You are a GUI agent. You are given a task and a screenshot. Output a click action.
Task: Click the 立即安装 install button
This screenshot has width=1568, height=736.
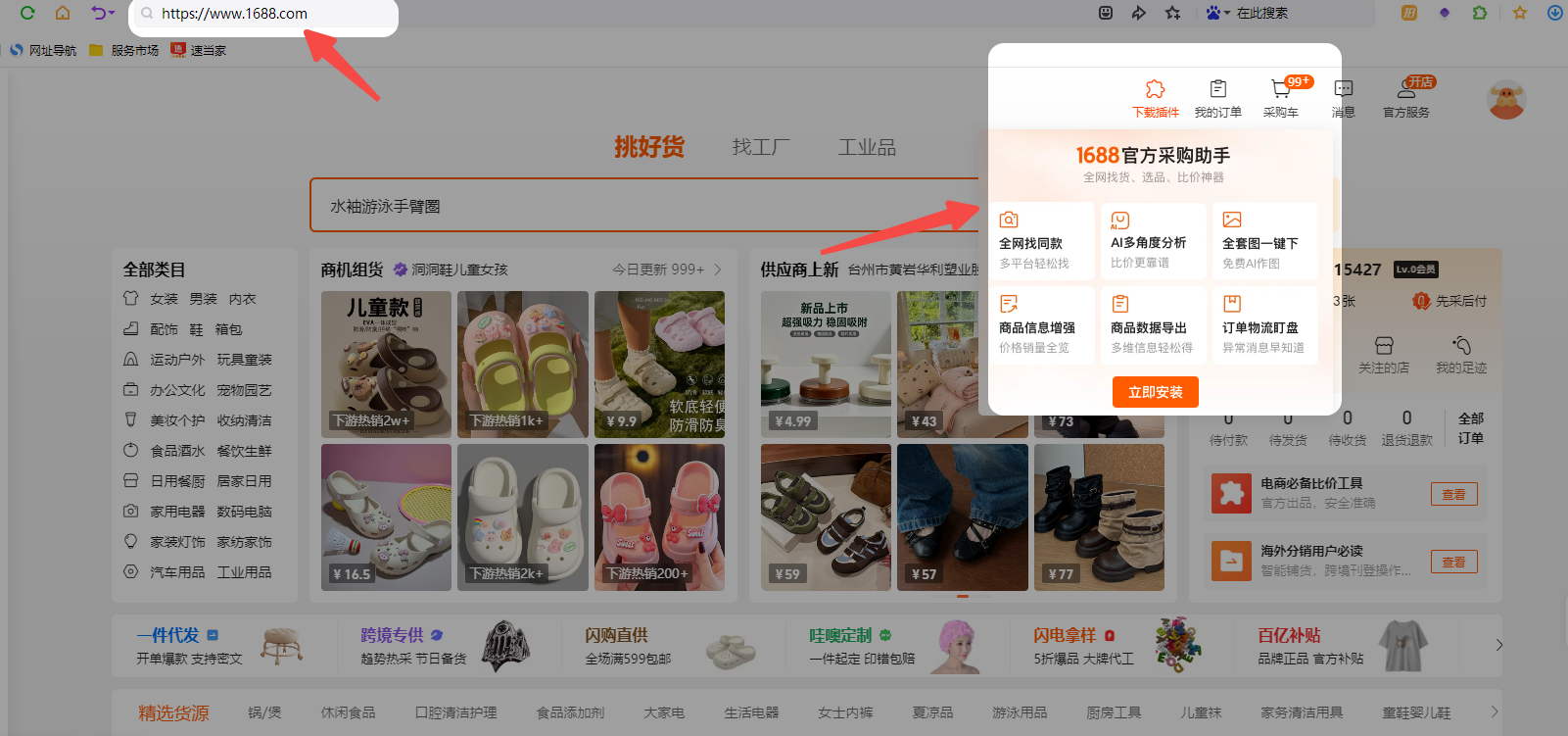click(x=1156, y=392)
